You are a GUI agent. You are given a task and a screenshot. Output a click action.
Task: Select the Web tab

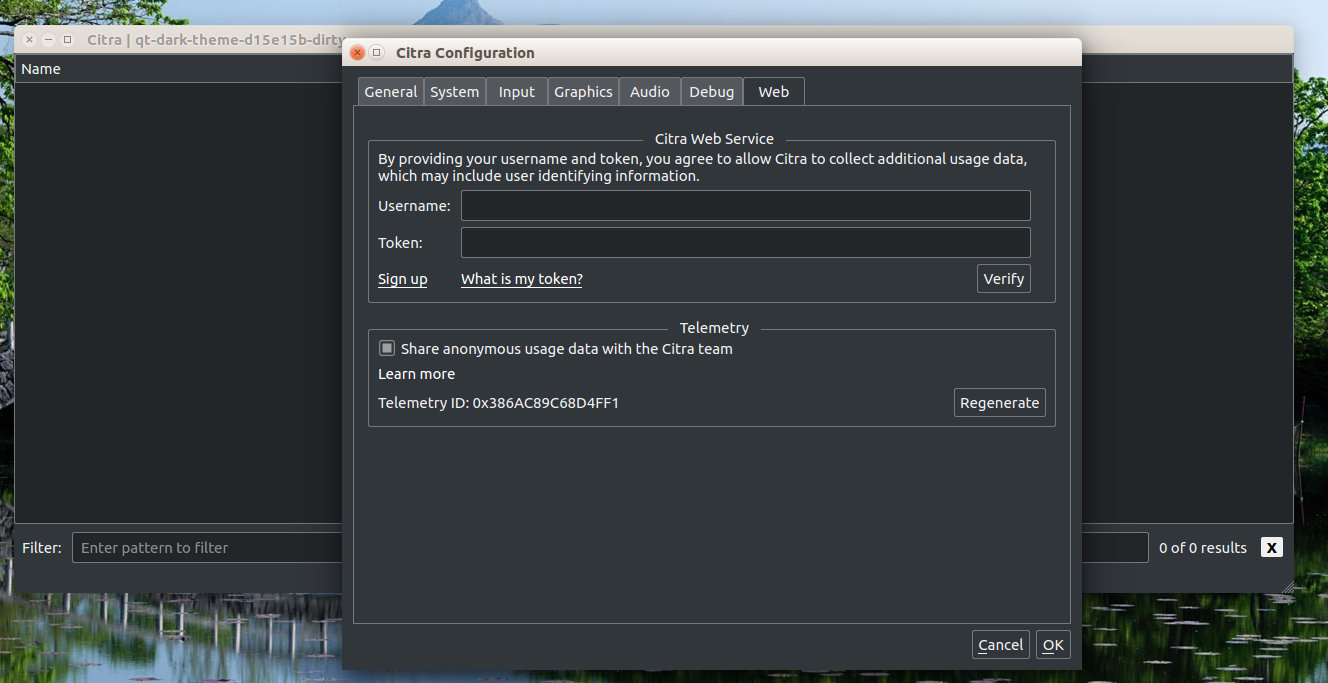pyautogui.click(x=774, y=91)
